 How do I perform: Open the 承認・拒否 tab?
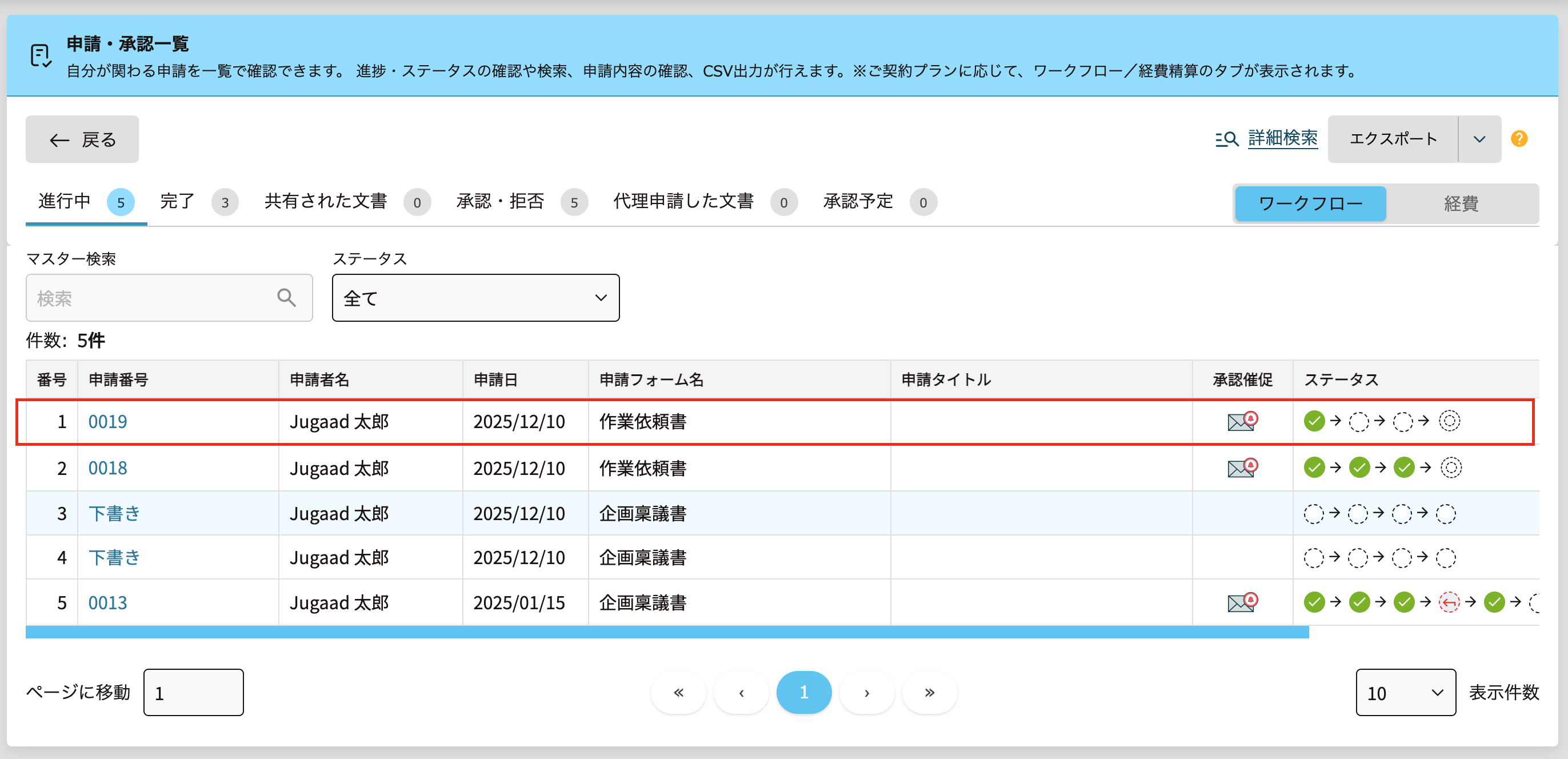[x=500, y=202]
